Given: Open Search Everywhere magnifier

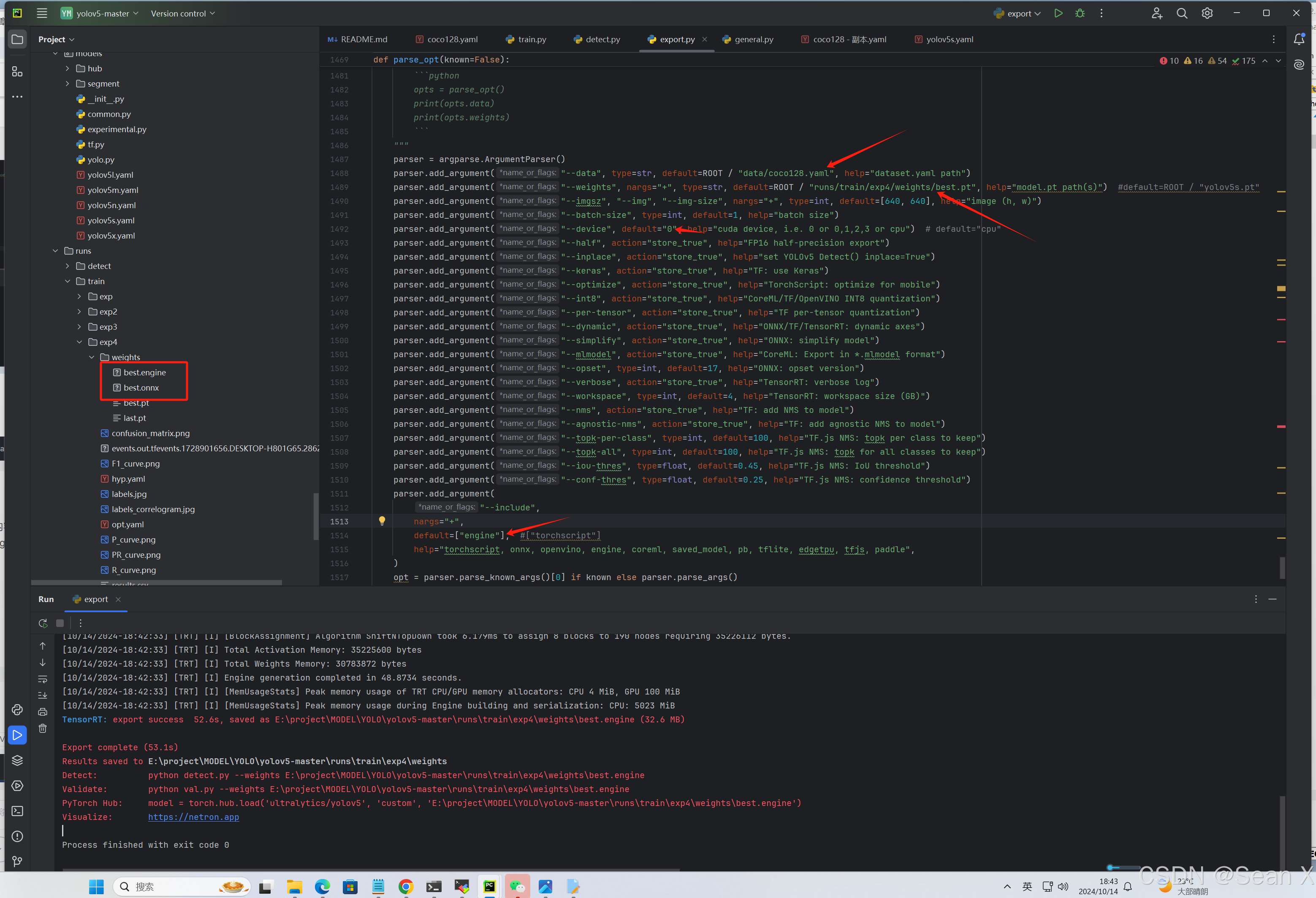Looking at the screenshot, I should point(1182,13).
